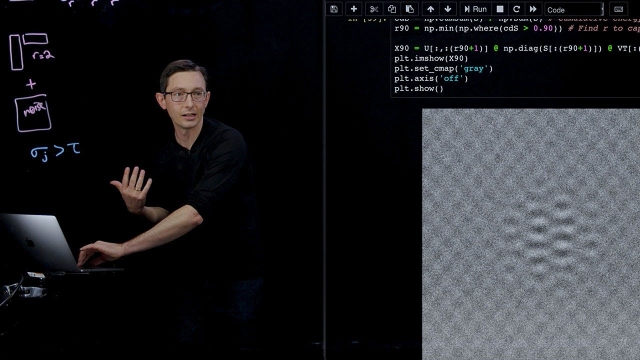The height and width of the screenshot is (360, 640).
Task: Move the selected cell up
Action: [x=431, y=9]
